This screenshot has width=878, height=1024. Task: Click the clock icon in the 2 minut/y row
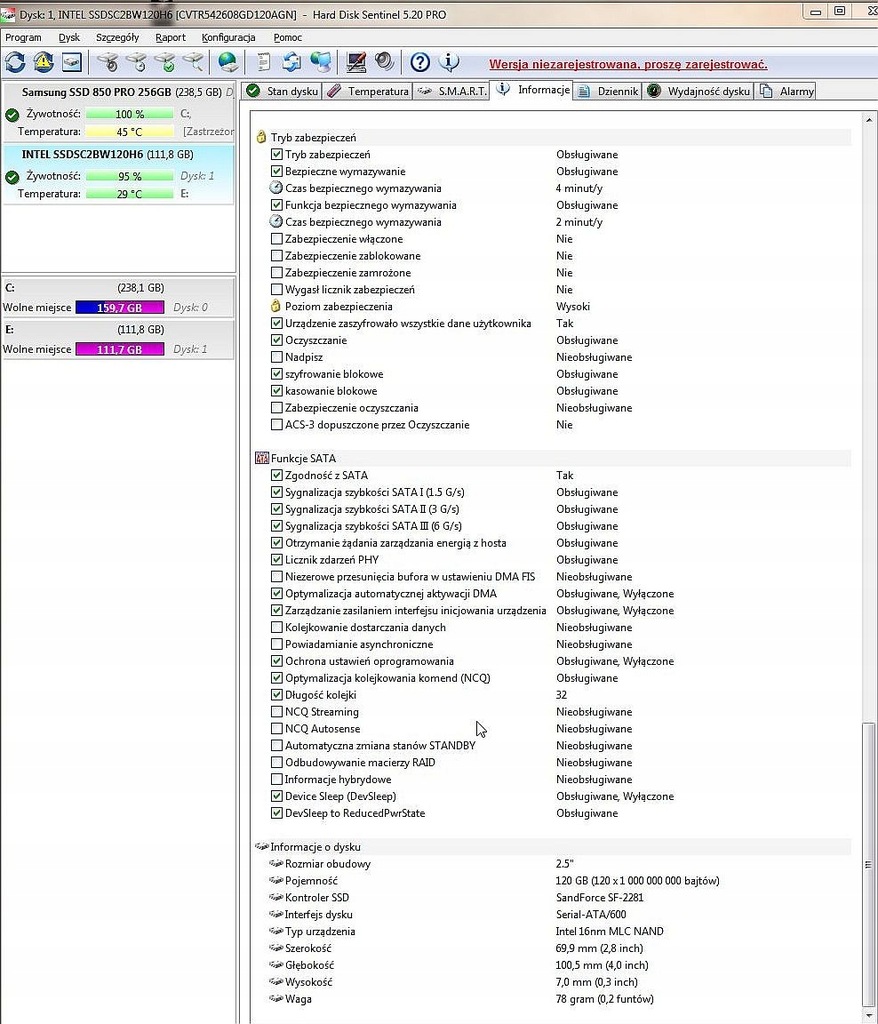(x=276, y=222)
